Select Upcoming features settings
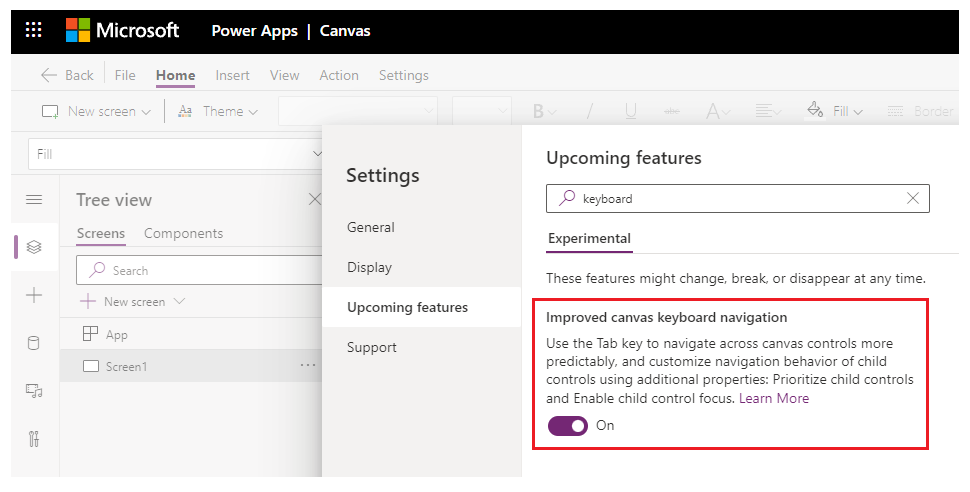This screenshot has width=970, height=492. 421,307
